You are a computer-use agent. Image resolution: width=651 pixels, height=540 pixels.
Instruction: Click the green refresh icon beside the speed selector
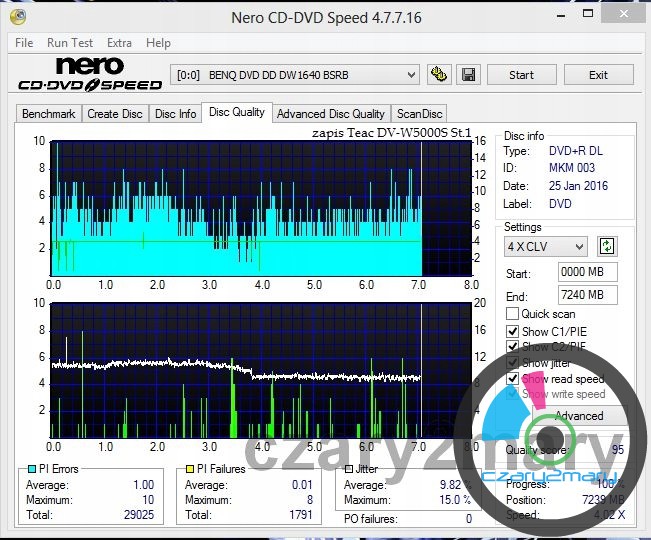tap(607, 246)
